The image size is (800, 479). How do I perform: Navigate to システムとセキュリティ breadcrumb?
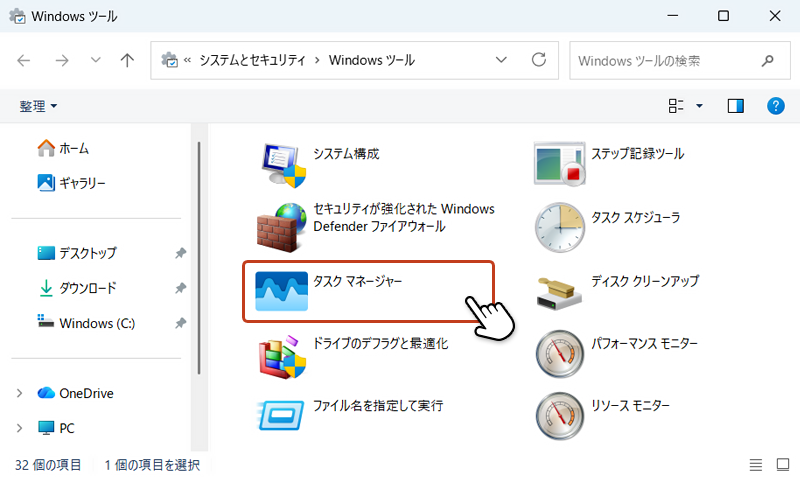click(x=252, y=60)
